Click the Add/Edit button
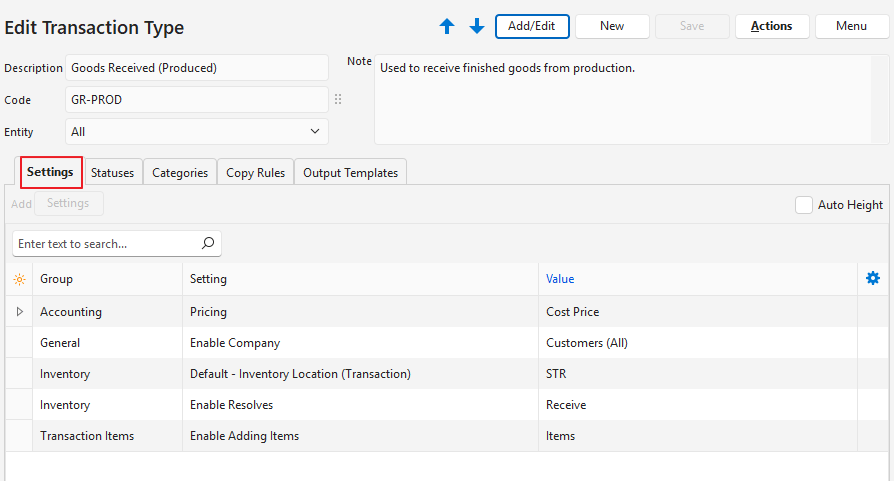 point(532,27)
